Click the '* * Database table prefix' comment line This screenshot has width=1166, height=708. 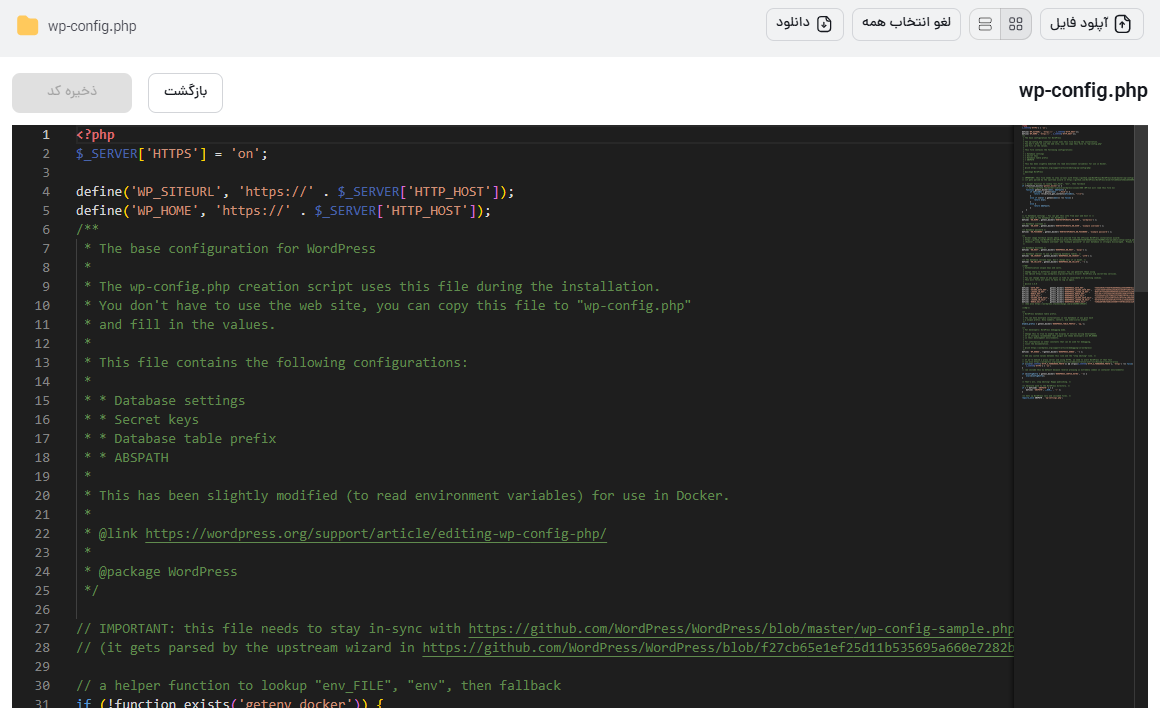click(x=180, y=439)
